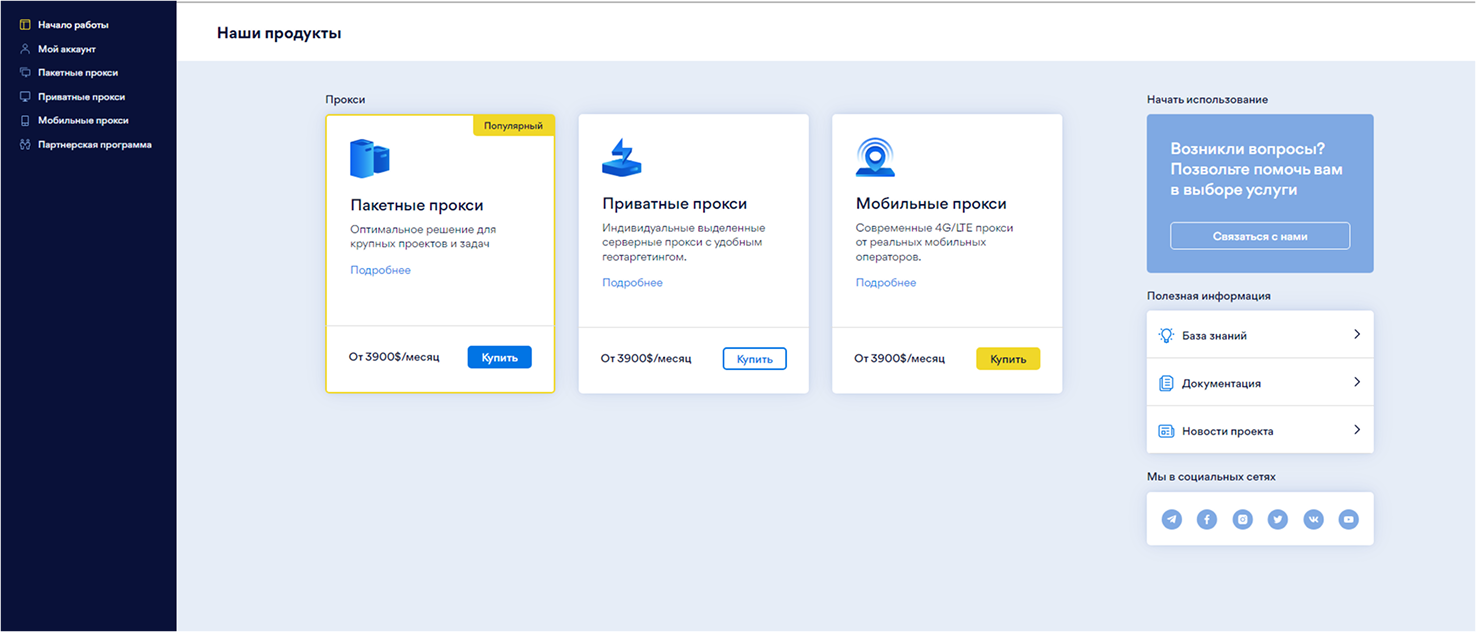Click the Приватные прокси lightning server icon
Viewport: 1476px width, 632px height.
pyautogui.click(x=621, y=157)
